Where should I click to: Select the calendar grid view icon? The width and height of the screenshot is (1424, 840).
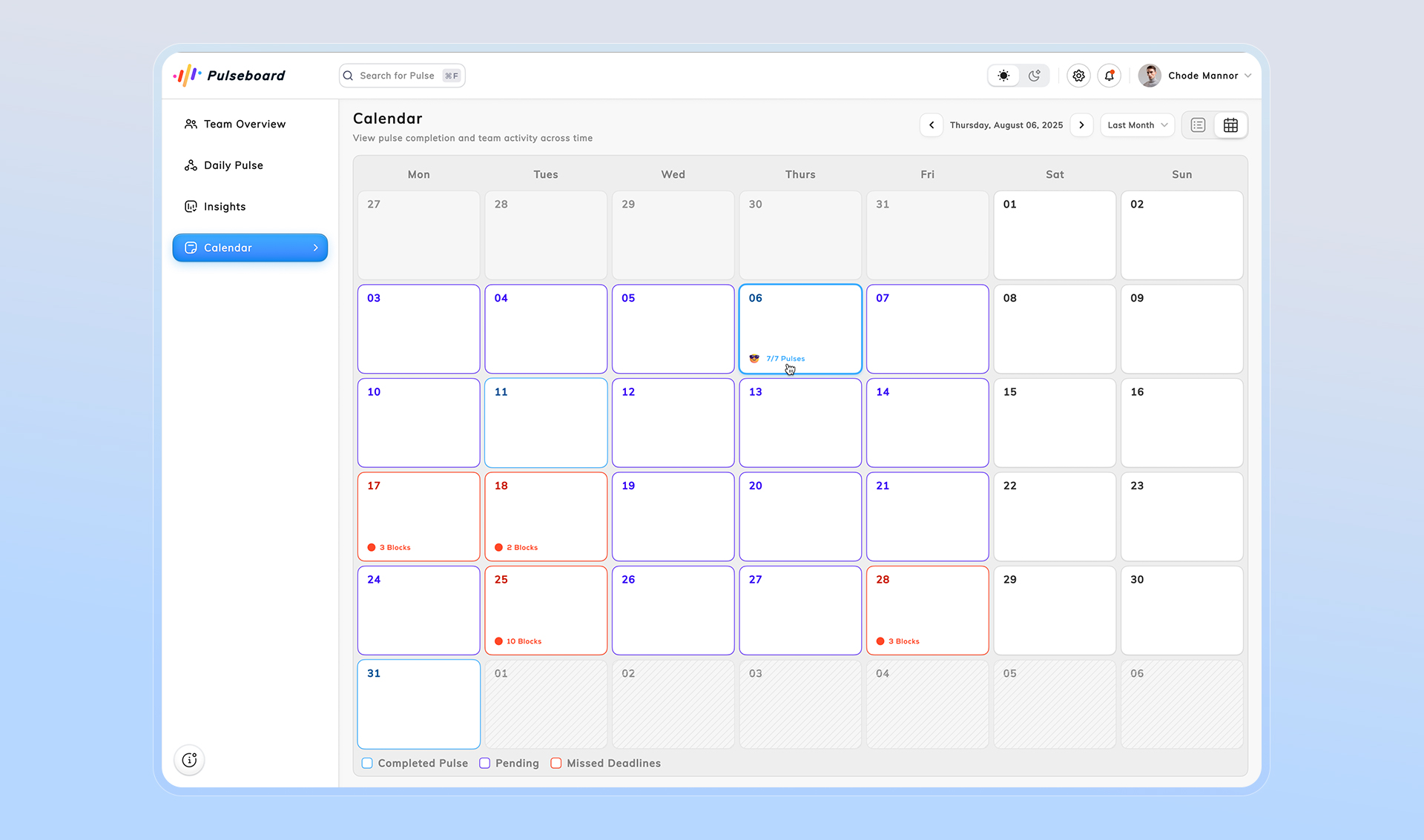(x=1231, y=125)
